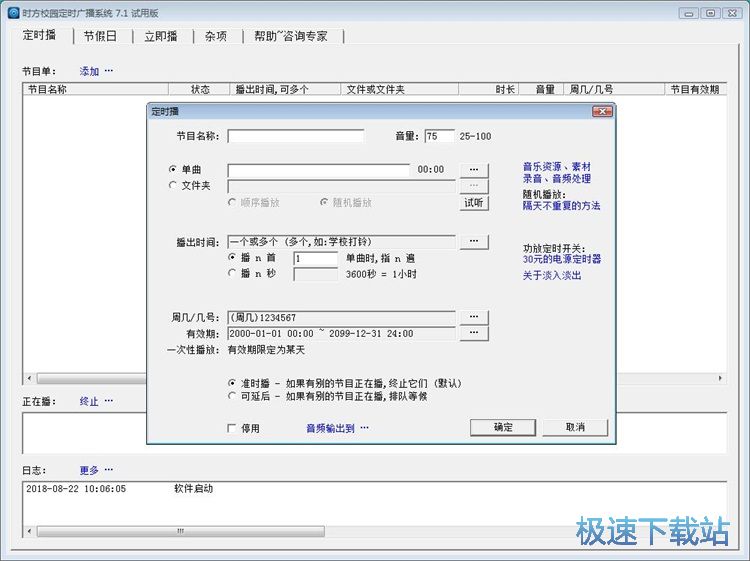Click the 播出时间,可多个 column header
The width and height of the screenshot is (750, 561).
pyautogui.click(x=286, y=89)
